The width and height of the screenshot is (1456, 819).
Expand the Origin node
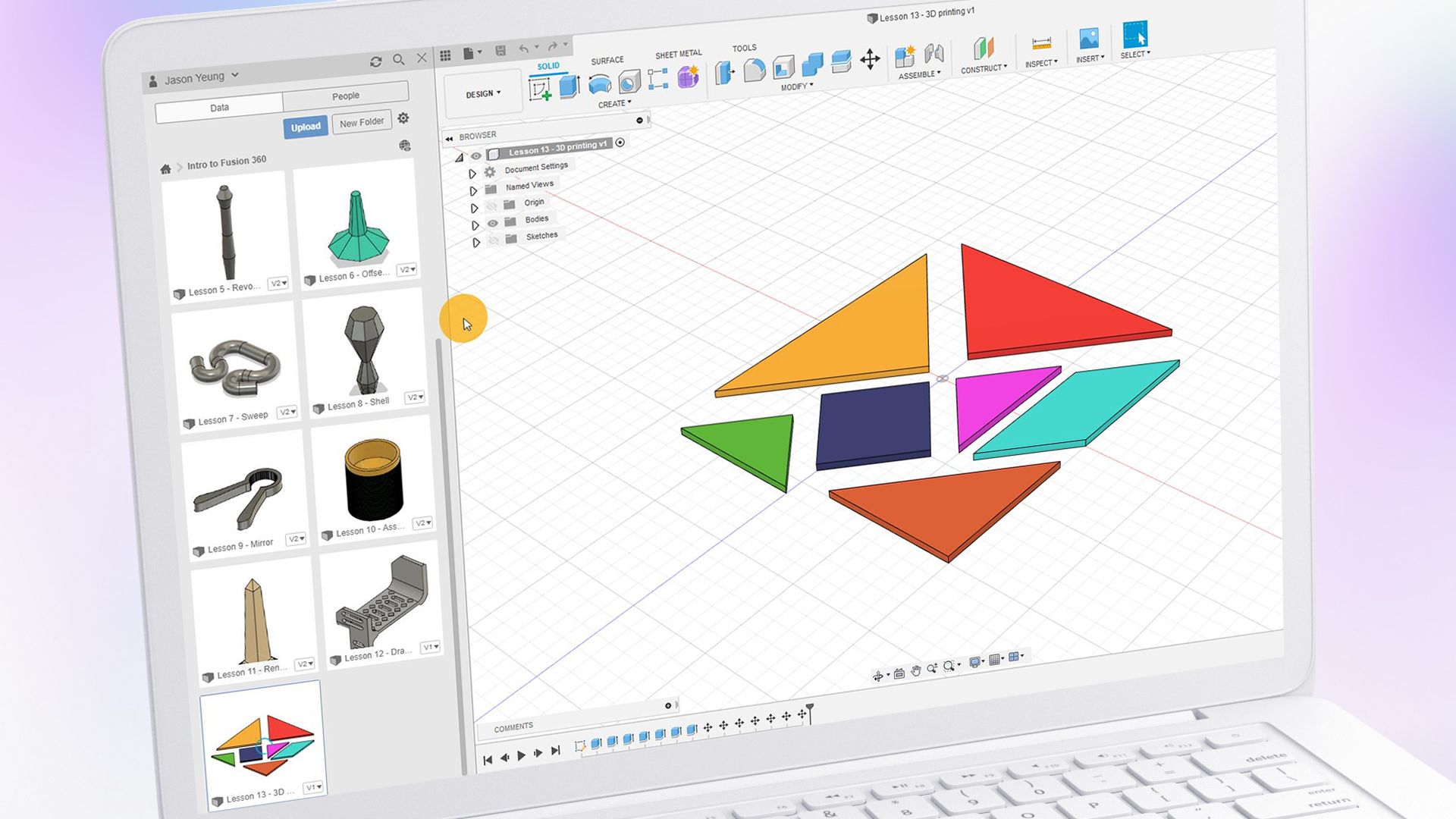474,209
